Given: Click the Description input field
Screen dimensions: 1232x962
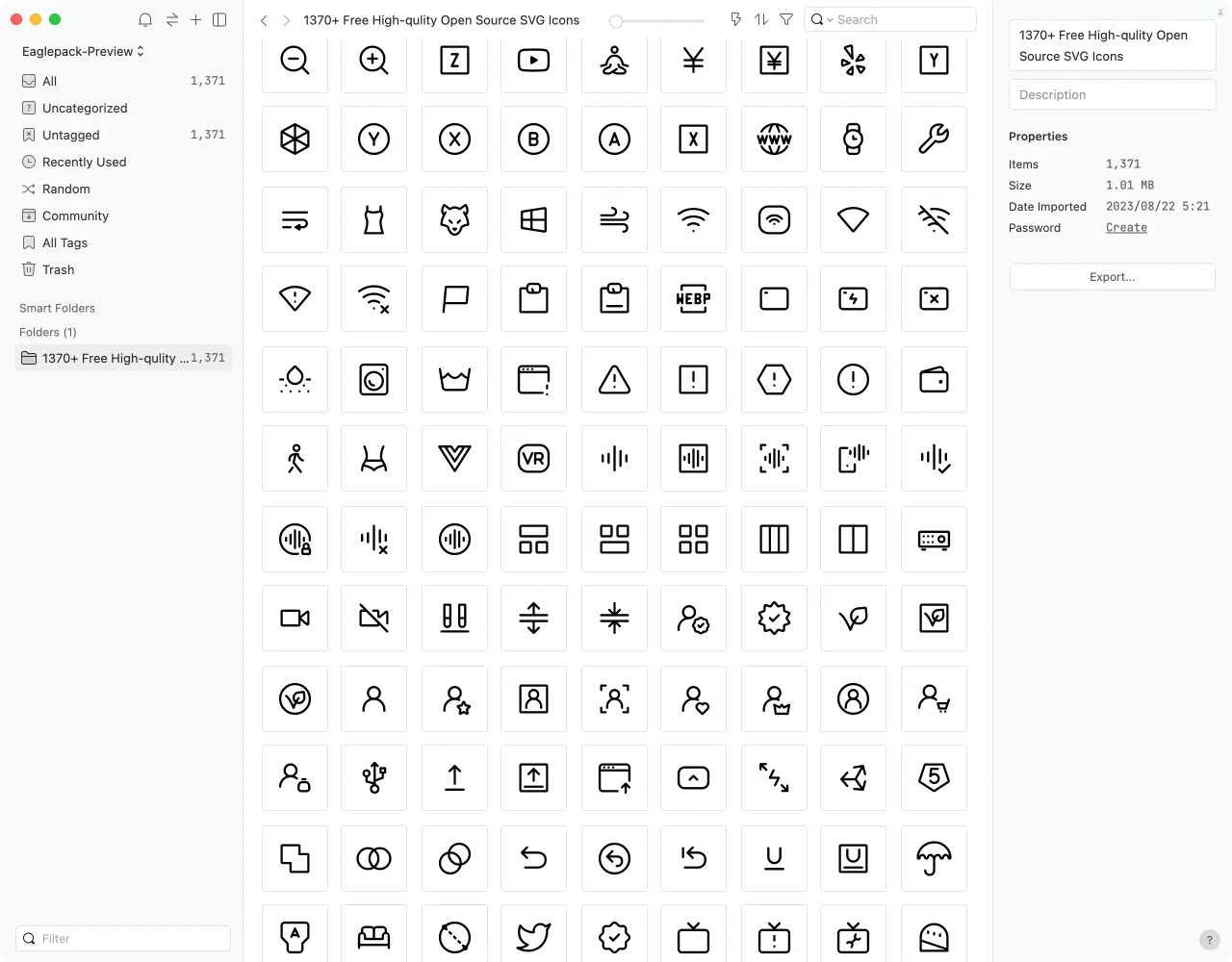Looking at the screenshot, I should (1112, 94).
